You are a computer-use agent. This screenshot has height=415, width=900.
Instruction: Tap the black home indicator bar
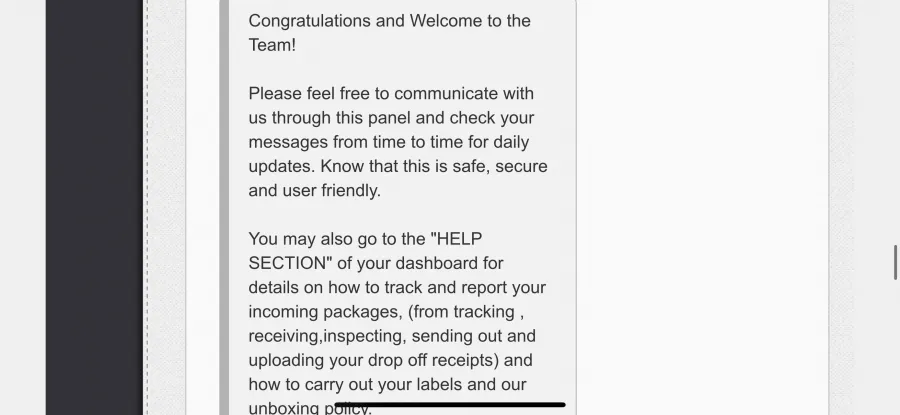tap(450, 405)
